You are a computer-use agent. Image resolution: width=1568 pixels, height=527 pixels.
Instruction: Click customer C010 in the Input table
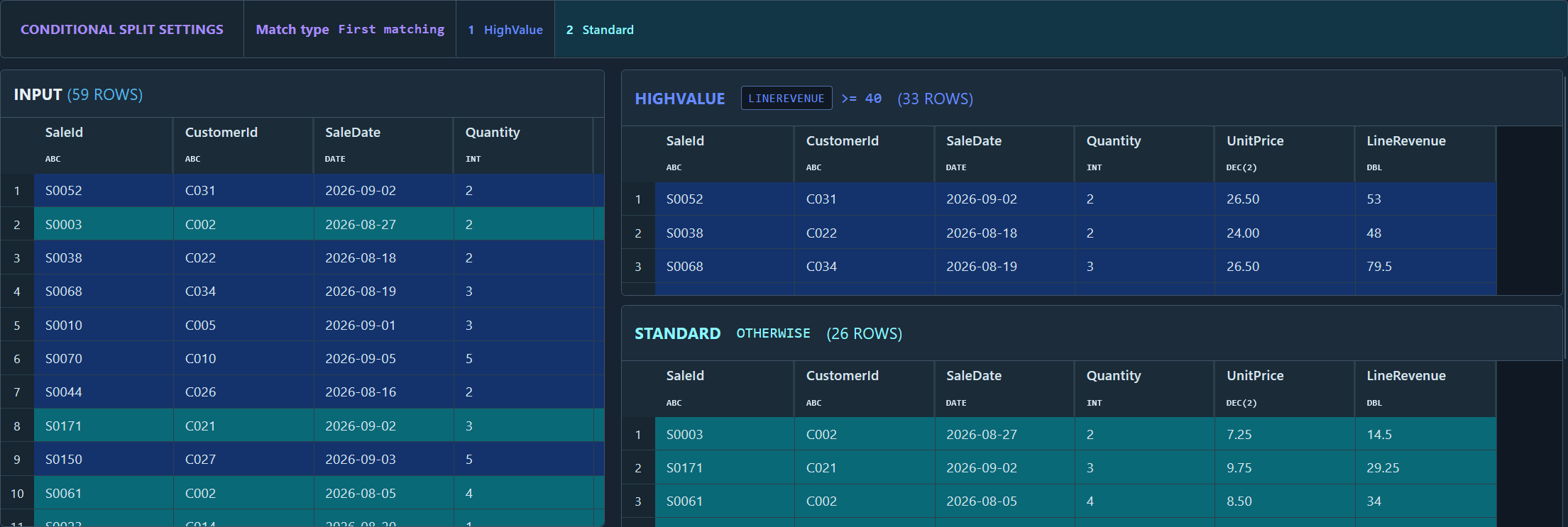243,358
